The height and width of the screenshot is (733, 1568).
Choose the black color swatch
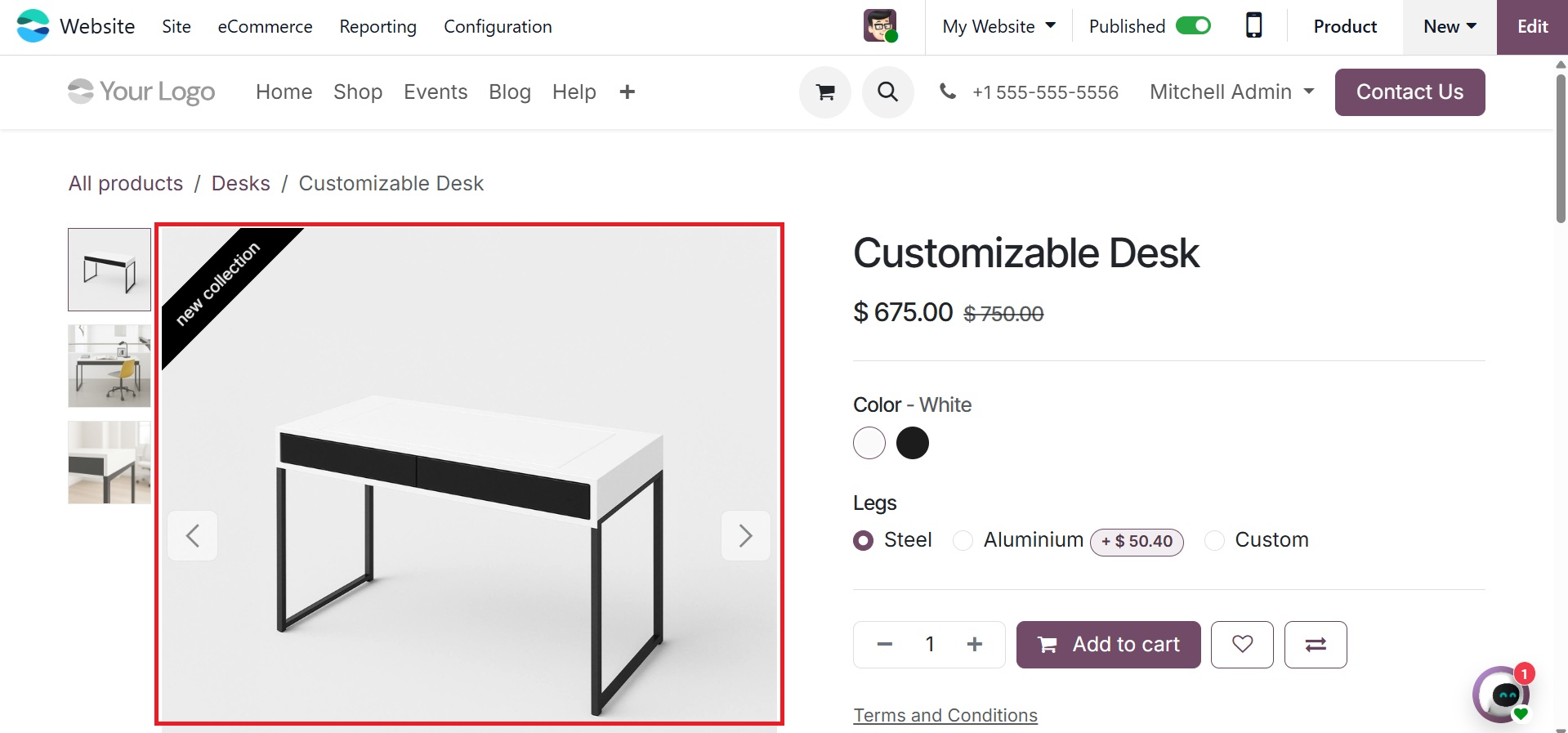pos(912,443)
